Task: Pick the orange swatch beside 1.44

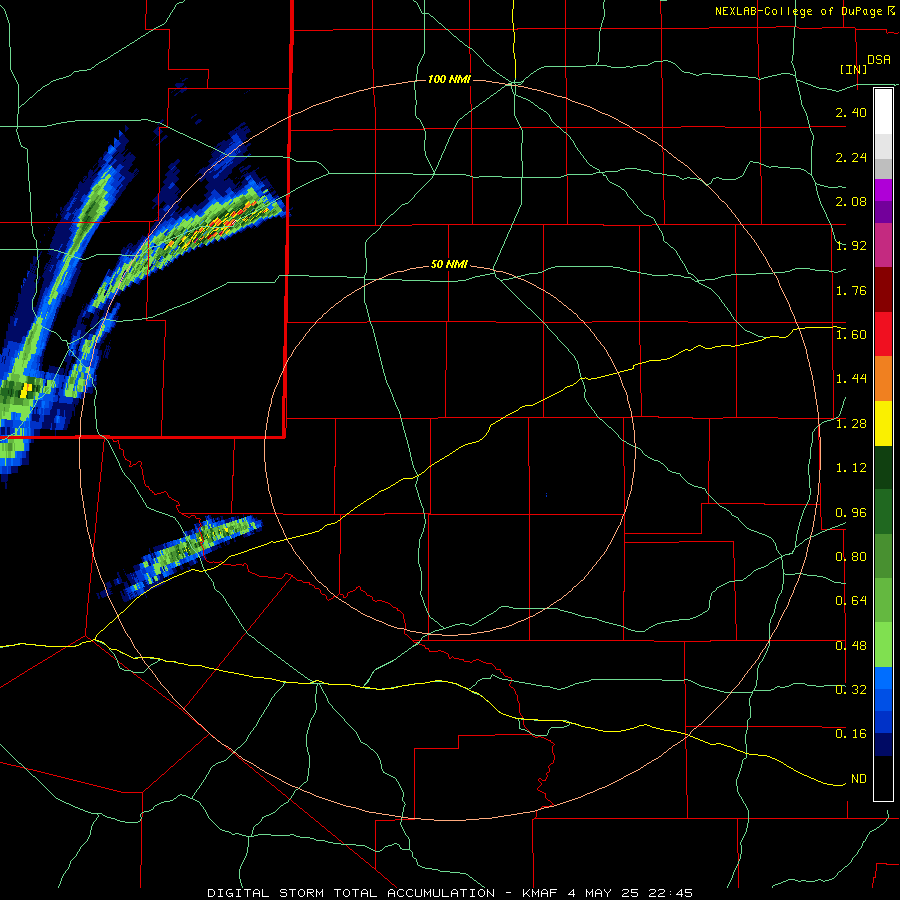Action: (883, 379)
